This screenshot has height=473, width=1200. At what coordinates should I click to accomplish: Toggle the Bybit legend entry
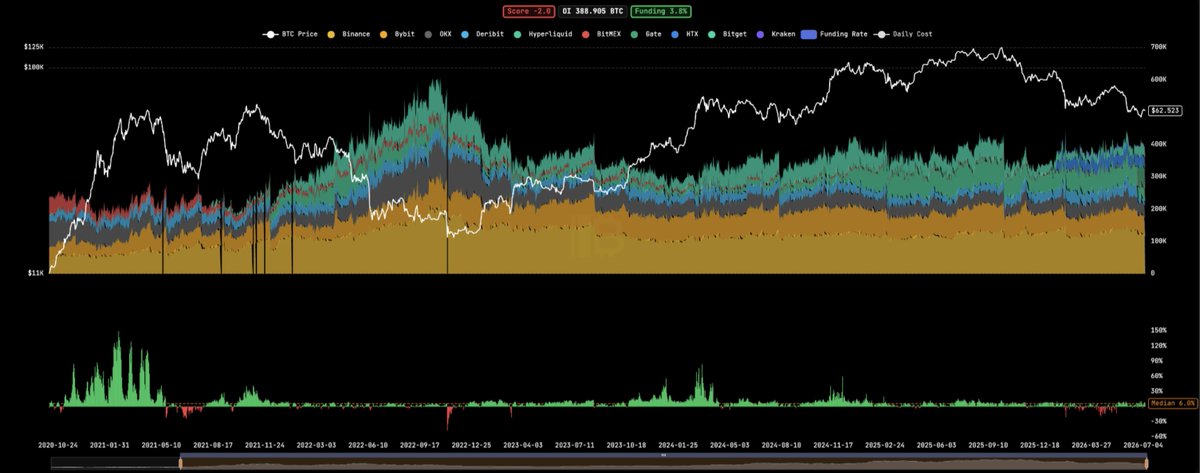(399, 34)
